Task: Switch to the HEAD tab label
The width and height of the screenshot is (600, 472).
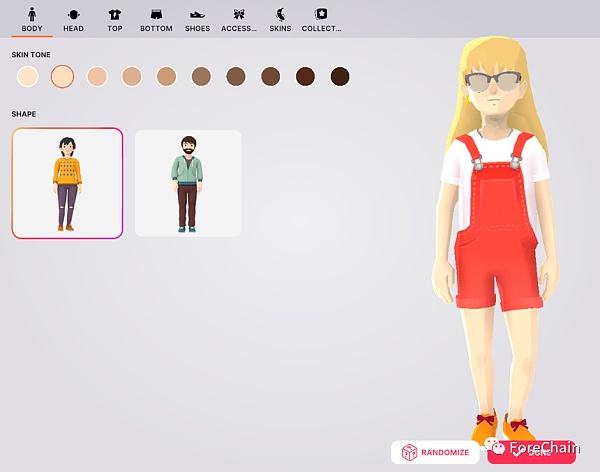Action: [73, 29]
